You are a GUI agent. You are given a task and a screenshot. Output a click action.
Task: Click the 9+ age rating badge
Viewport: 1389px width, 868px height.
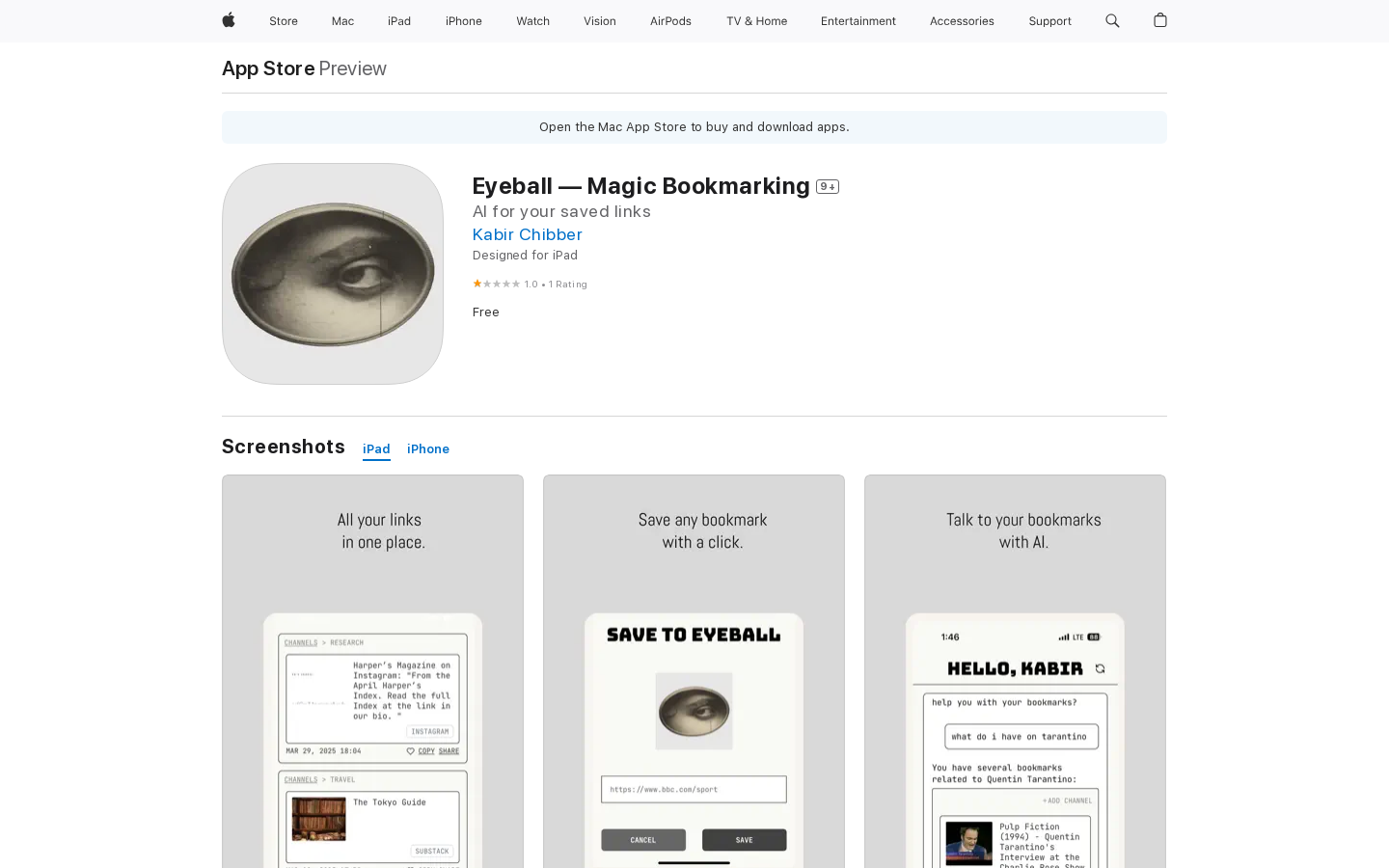click(828, 187)
